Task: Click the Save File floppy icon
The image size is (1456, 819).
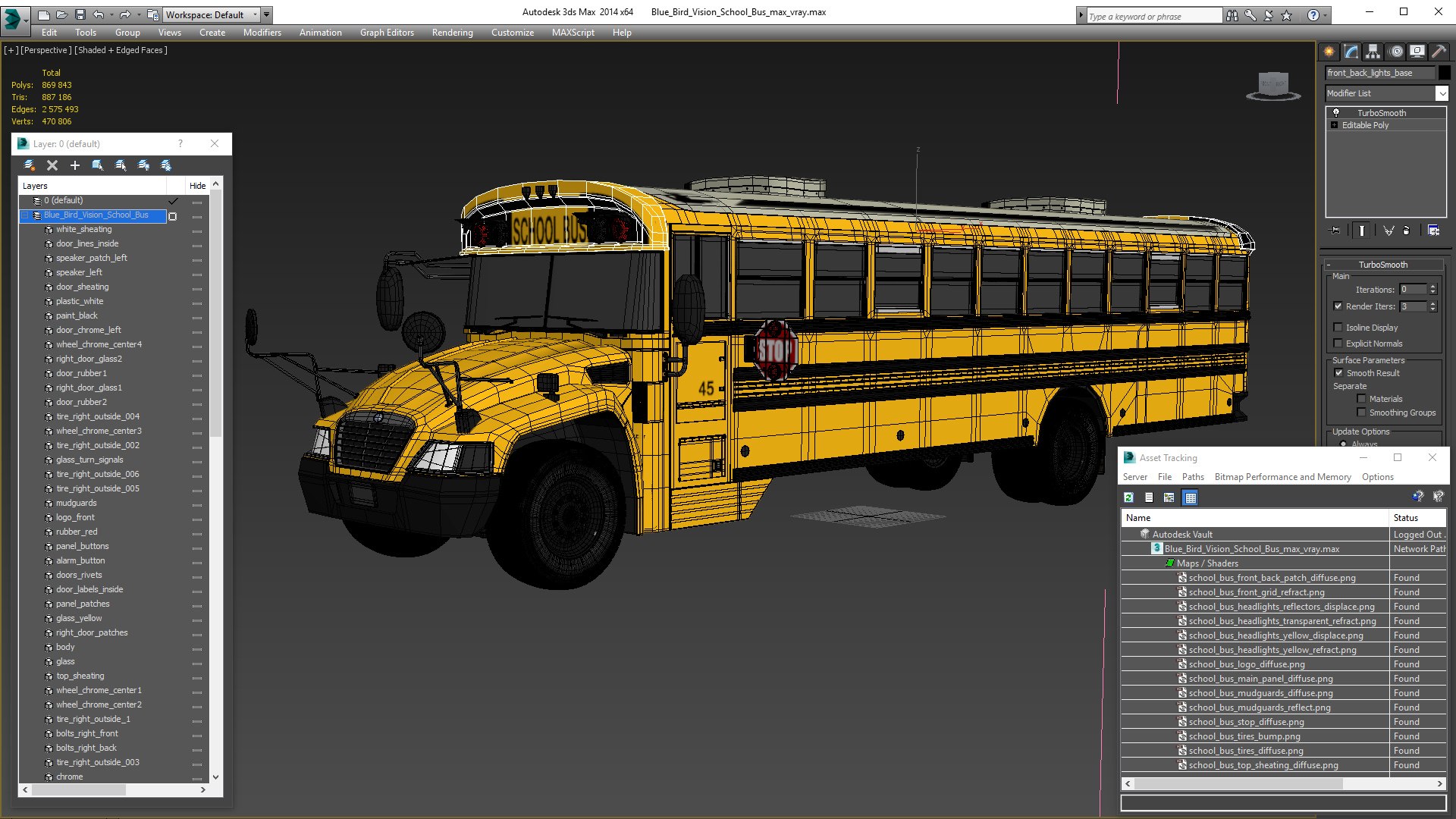Action: click(79, 14)
